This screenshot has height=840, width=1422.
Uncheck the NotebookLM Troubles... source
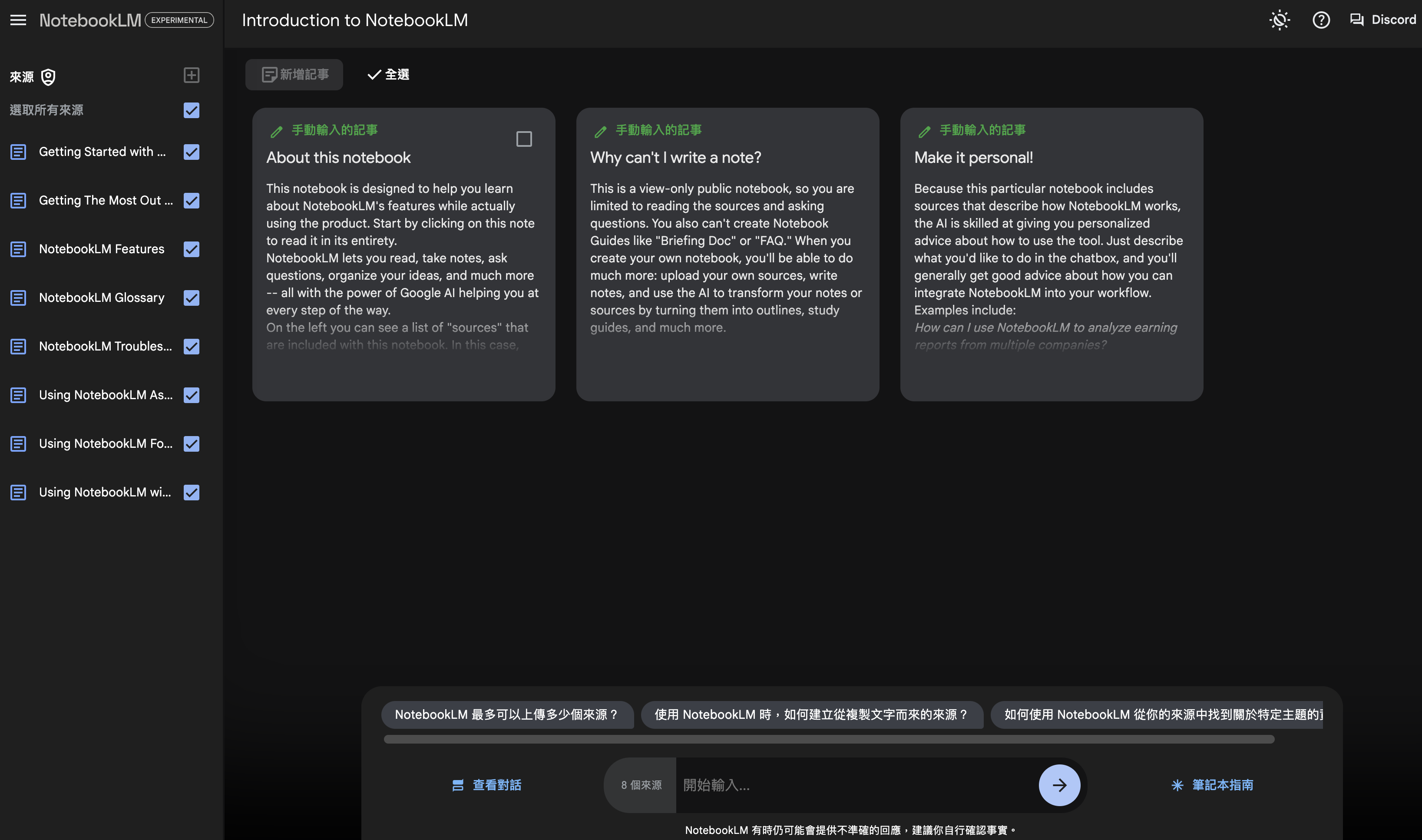pyautogui.click(x=191, y=347)
